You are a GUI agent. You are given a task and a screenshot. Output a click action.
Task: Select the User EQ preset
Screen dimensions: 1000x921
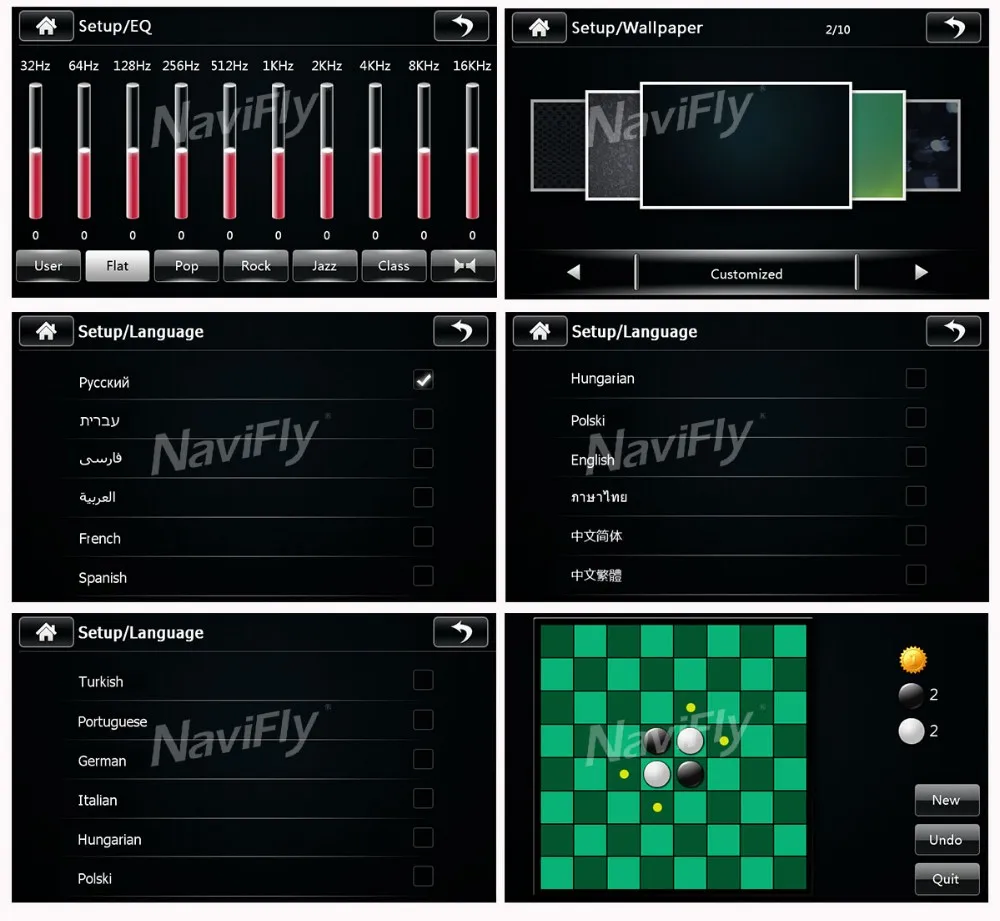click(x=48, y=266)
